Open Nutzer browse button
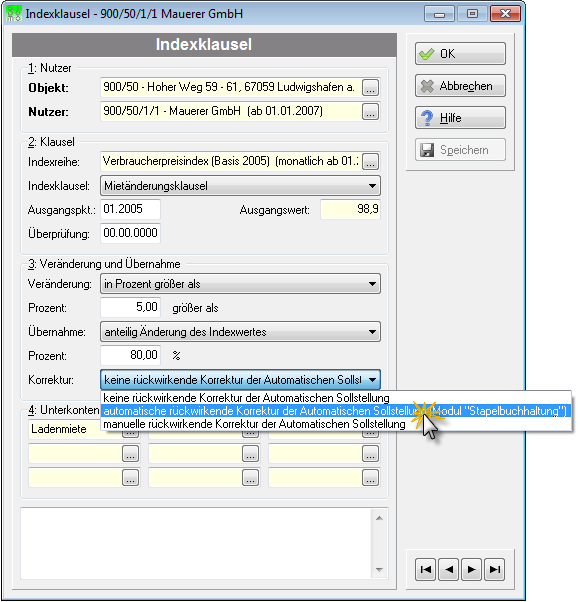Viewport: 580px width, 602px height. point(370,112)
